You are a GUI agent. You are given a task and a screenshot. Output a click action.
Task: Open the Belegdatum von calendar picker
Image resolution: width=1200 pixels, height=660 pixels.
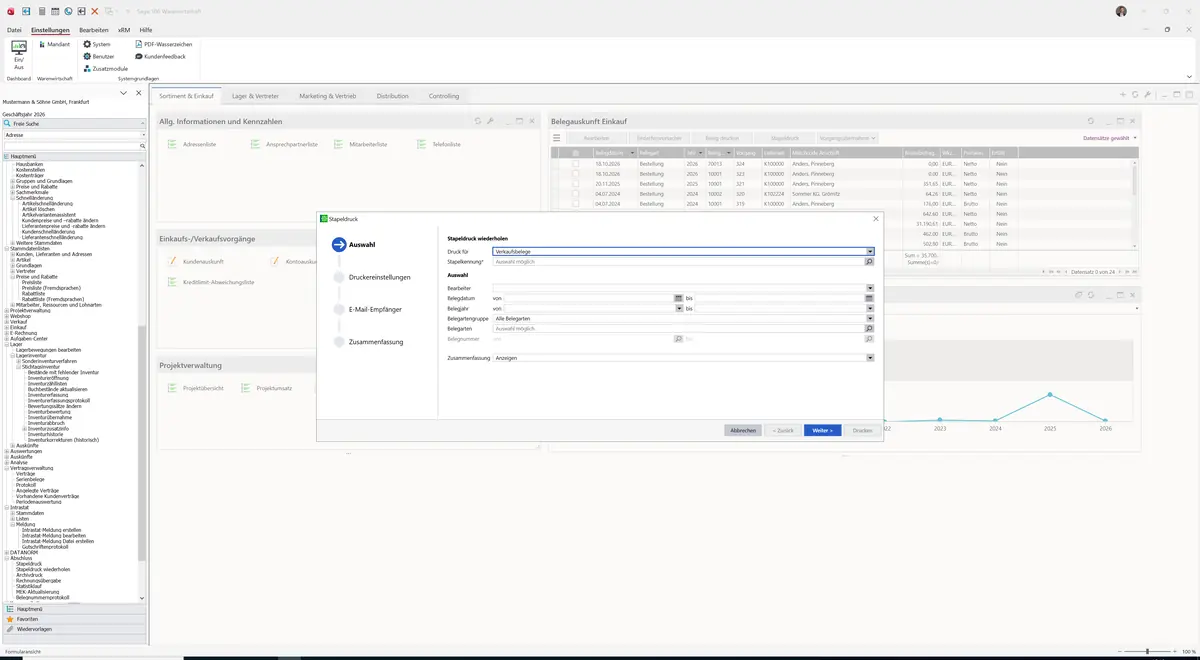[678, 298]
